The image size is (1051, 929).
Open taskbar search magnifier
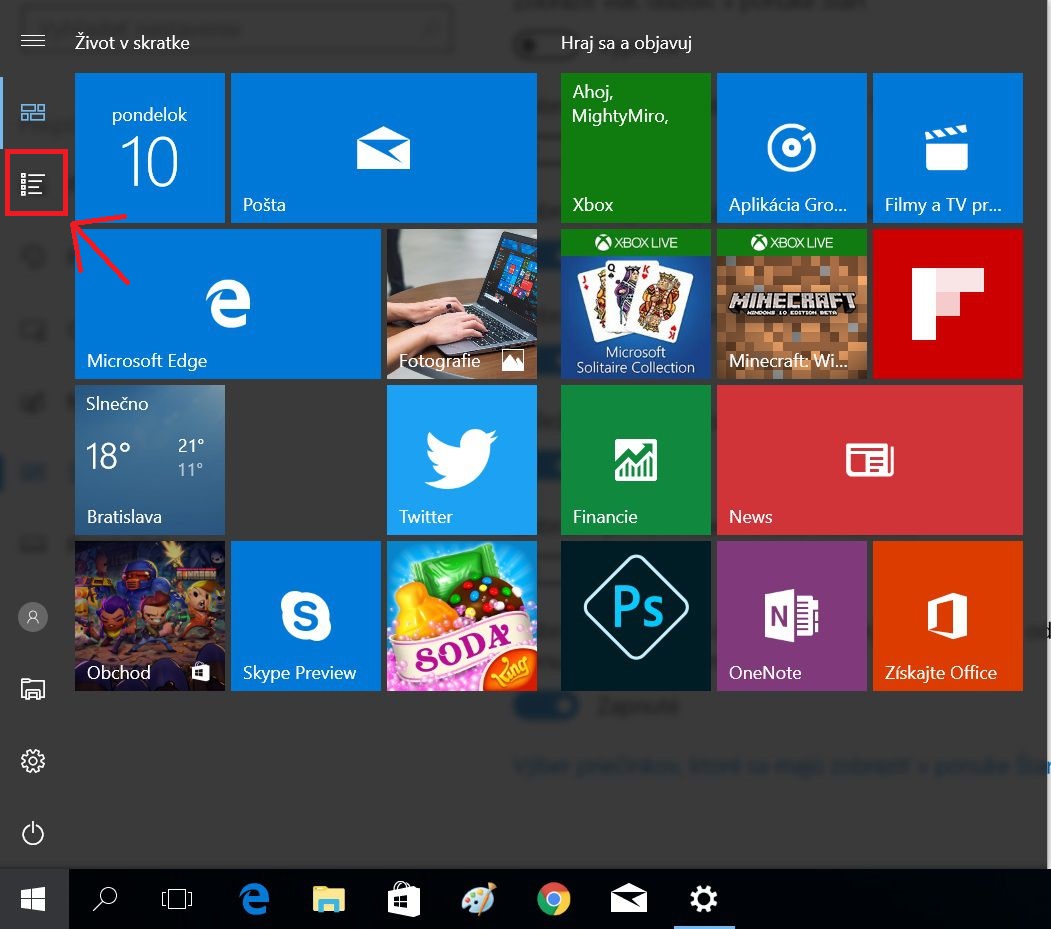[x=105, y=899]
